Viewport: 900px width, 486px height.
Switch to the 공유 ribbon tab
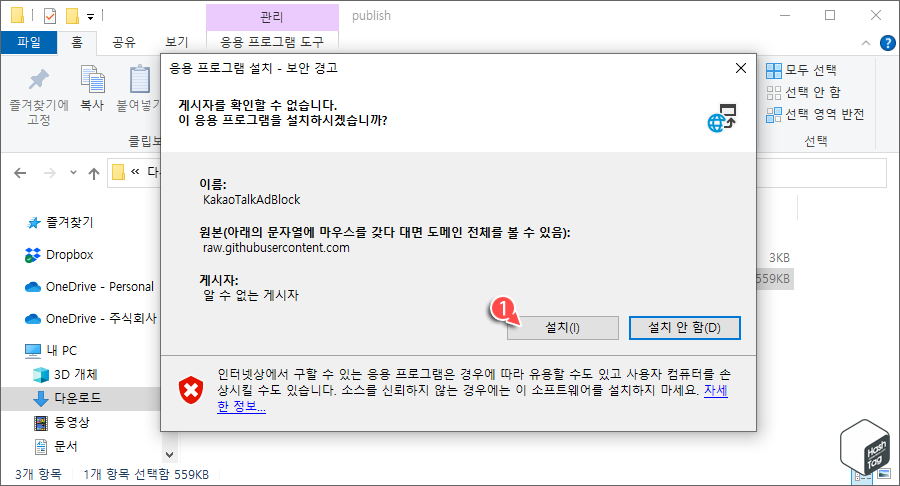point(123,42)
